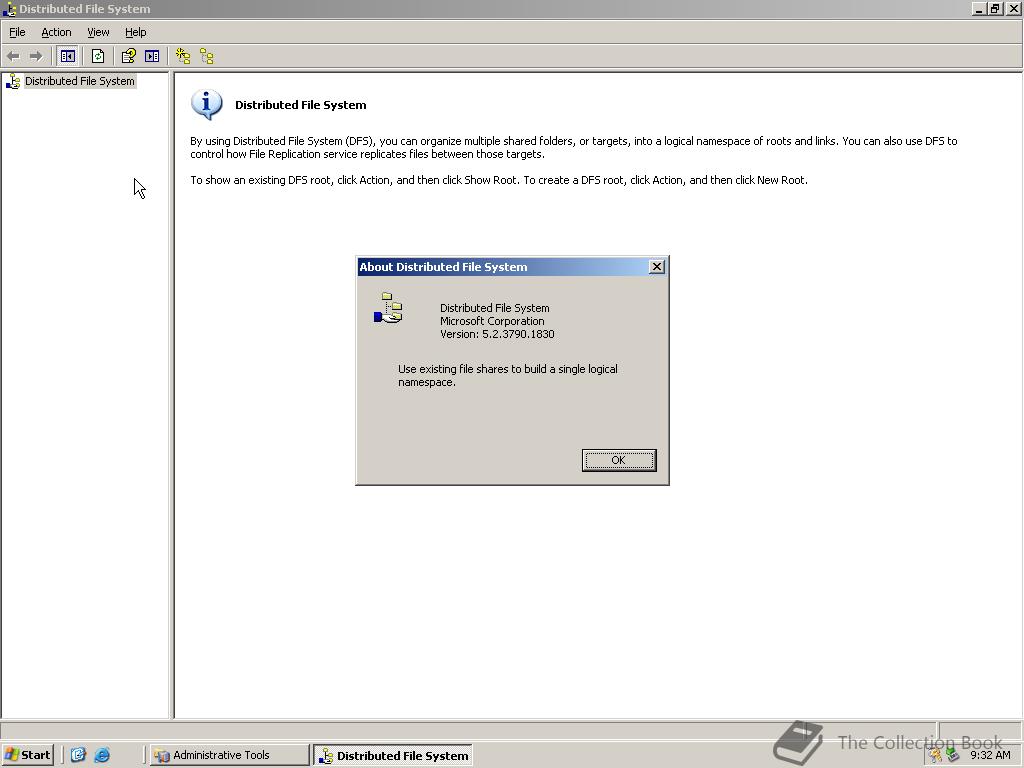Click the Version: 5.2.3790.1830 text
The image size is (1024, 768).
(x=497, y=334)
